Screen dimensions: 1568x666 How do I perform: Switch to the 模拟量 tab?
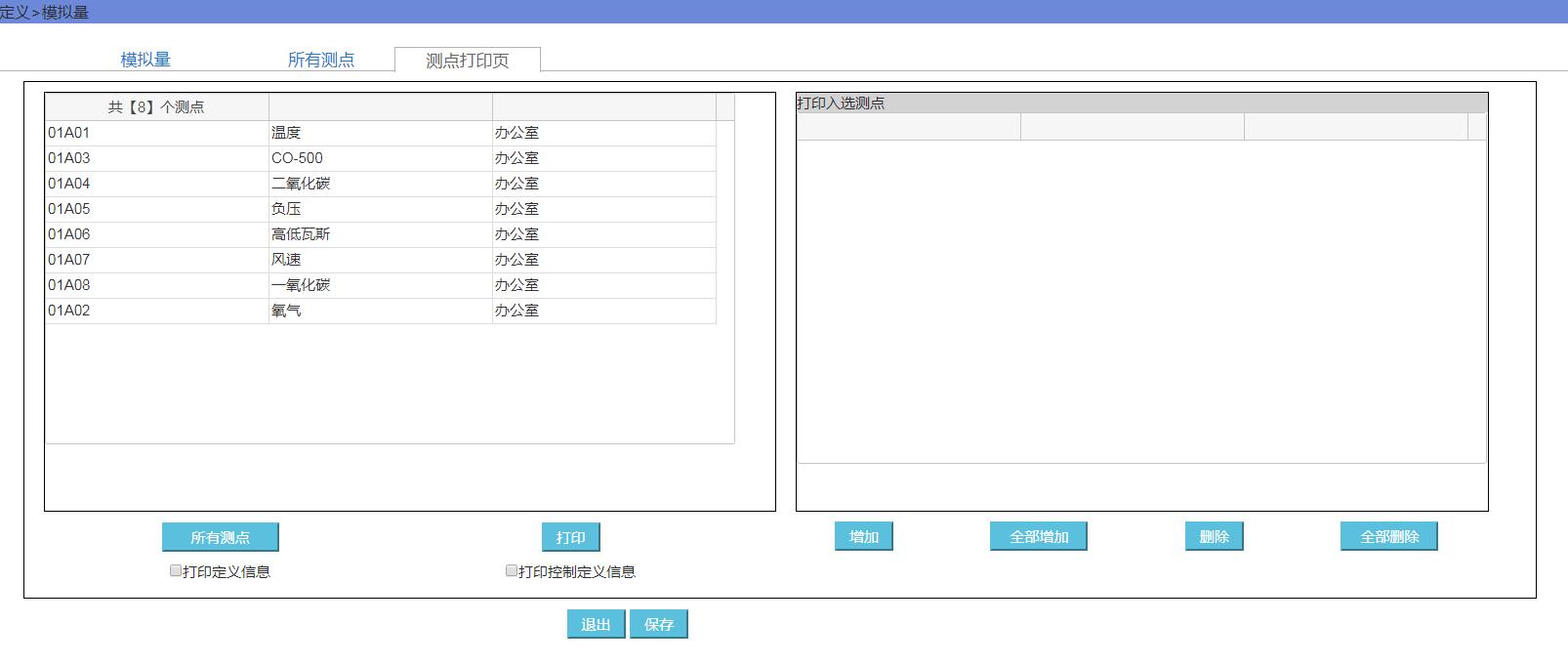coord(145,60)
